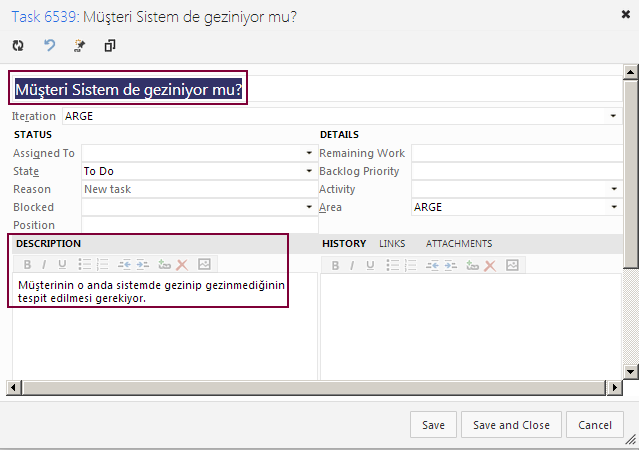This screenshot has height=450, width=639.
Task: Insert image in the Description editor
Action: click(204, 265)
